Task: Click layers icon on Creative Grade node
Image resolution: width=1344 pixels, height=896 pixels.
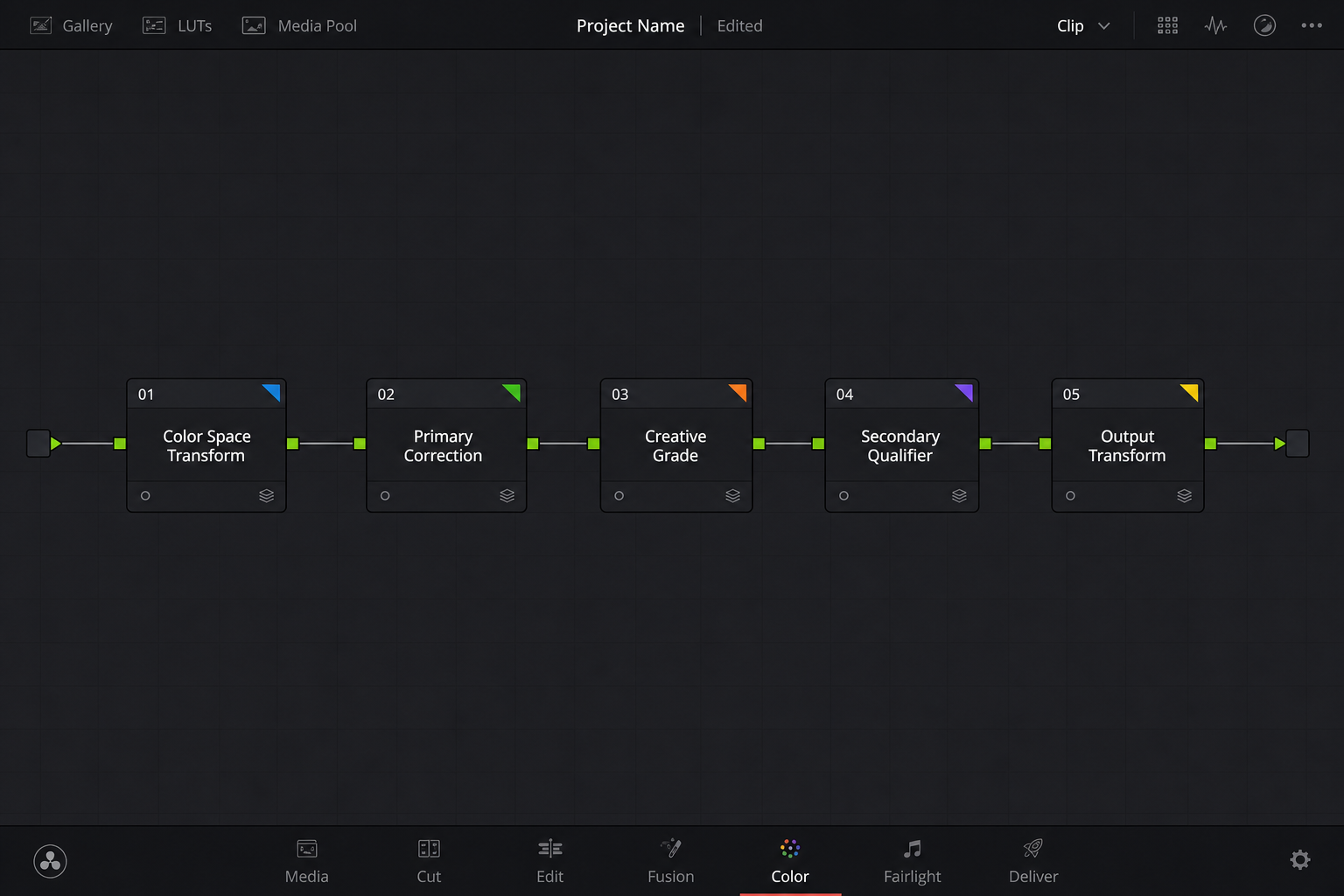Action: tap(733, 495)
